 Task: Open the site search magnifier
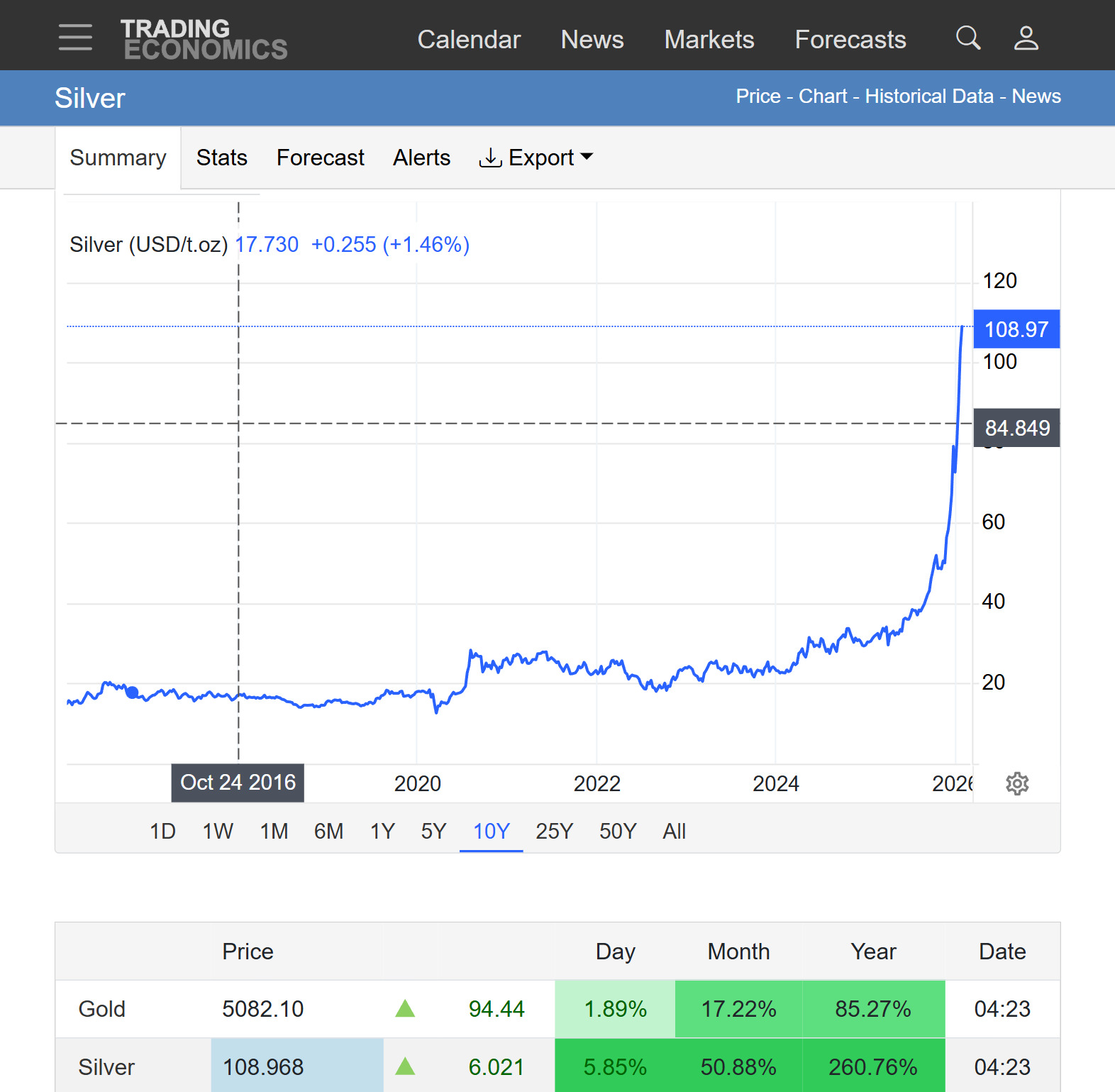coord(968,38)
